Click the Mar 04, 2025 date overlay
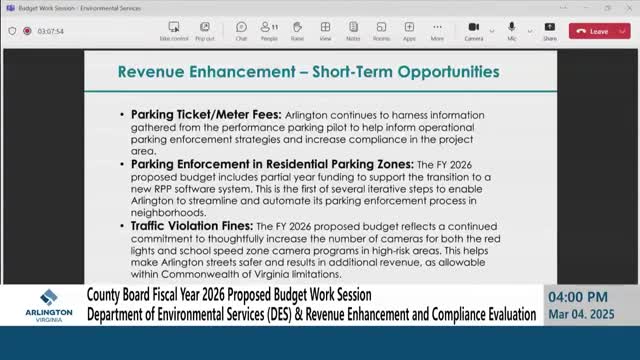The width and height of the screenshot is (640, 360). (581, 314)
